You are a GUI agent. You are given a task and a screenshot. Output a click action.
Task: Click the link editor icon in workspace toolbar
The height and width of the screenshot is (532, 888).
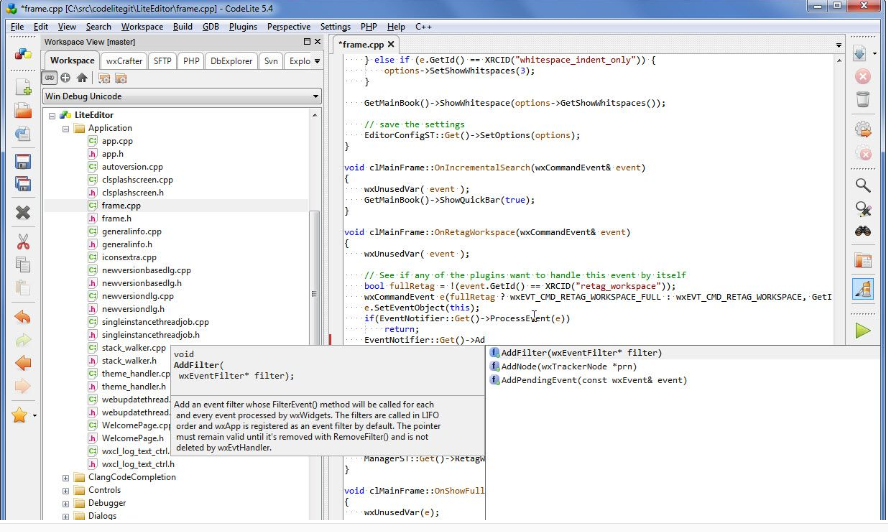[x=50, y=78]
